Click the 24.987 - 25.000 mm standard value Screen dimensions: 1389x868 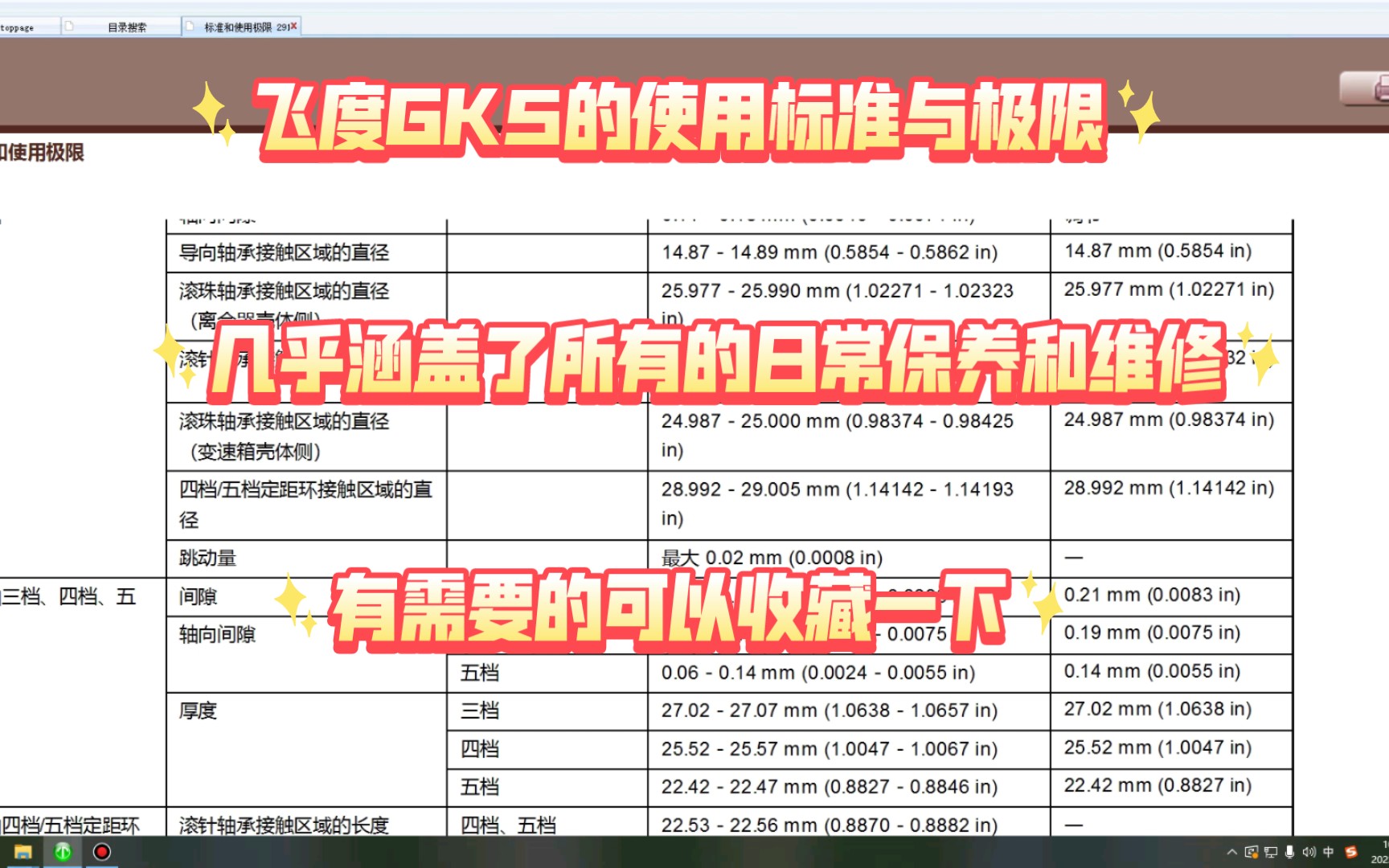[x=838, y=435]
